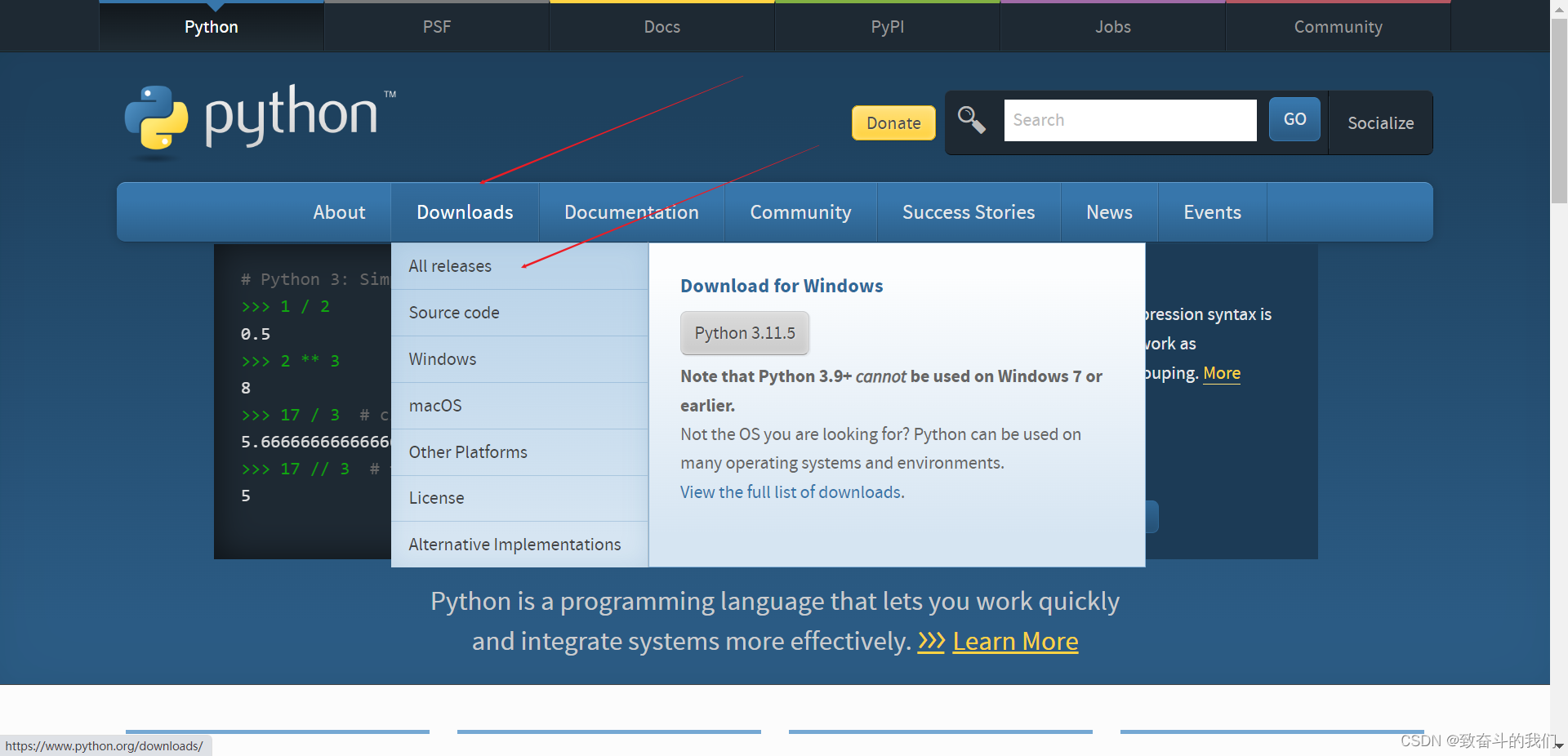Click the page vertical scrollbar thumb
Image resolution: width=1568 pixels, height=756 pixels.
tap(1559, 110)
